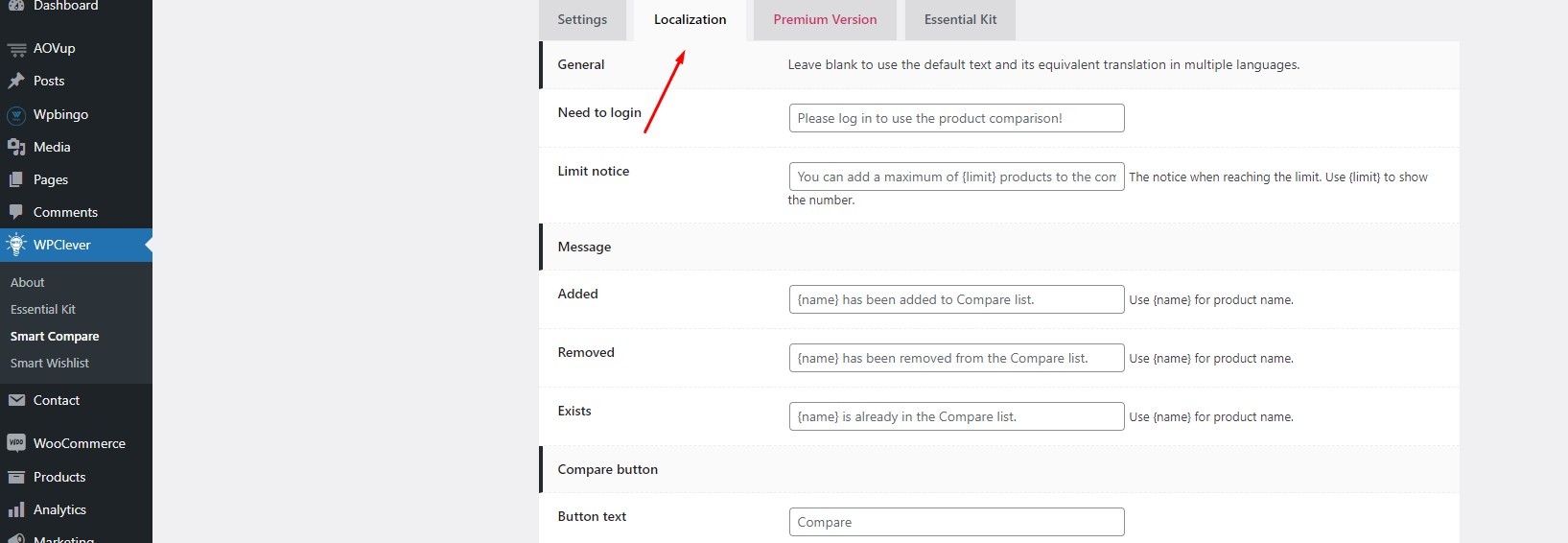Switch to the Settings tab
This screenshot has width=1568, height=543.
(582, 20)
